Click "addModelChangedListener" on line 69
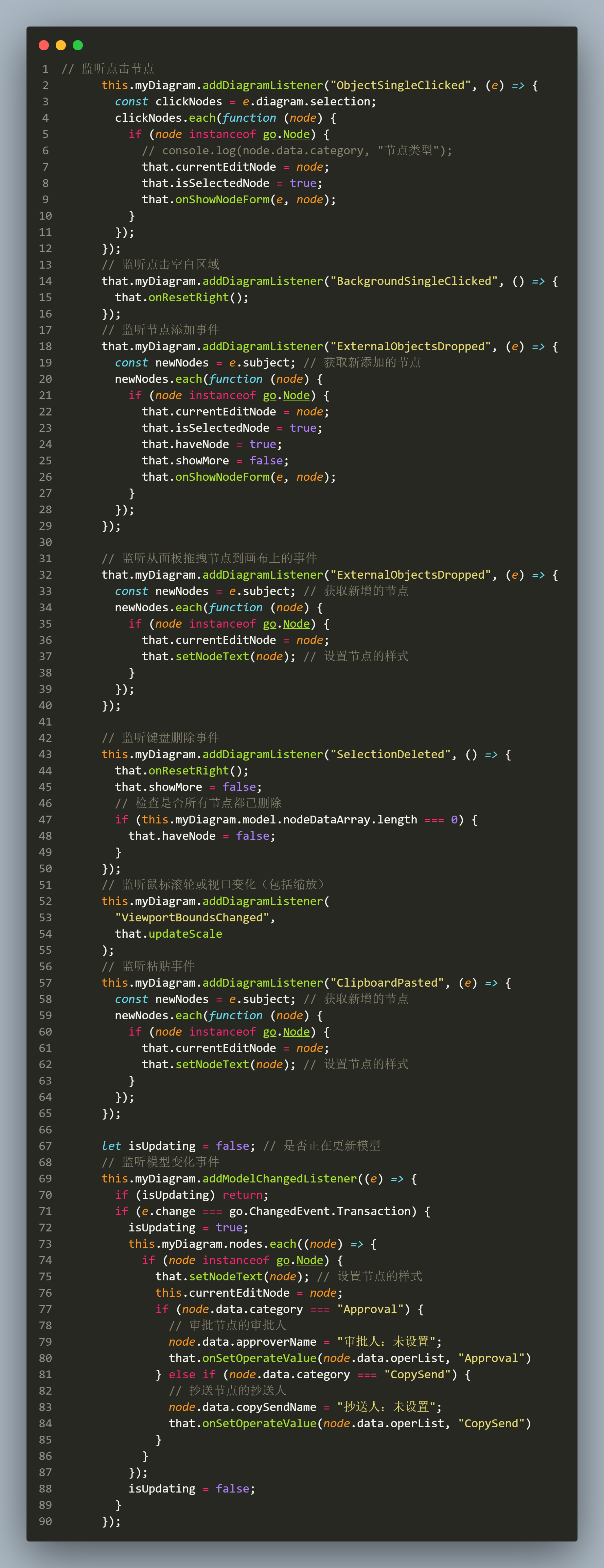Screen dimensions: 604x1568 tap(280, 1179)
